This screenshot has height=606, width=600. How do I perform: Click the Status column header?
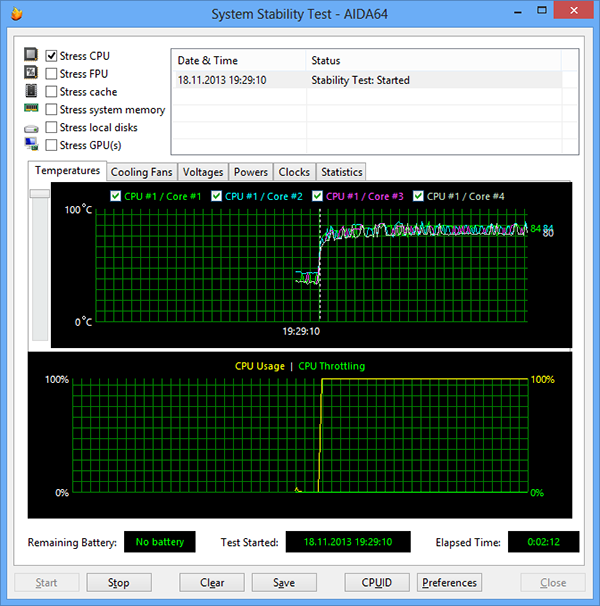433,61
